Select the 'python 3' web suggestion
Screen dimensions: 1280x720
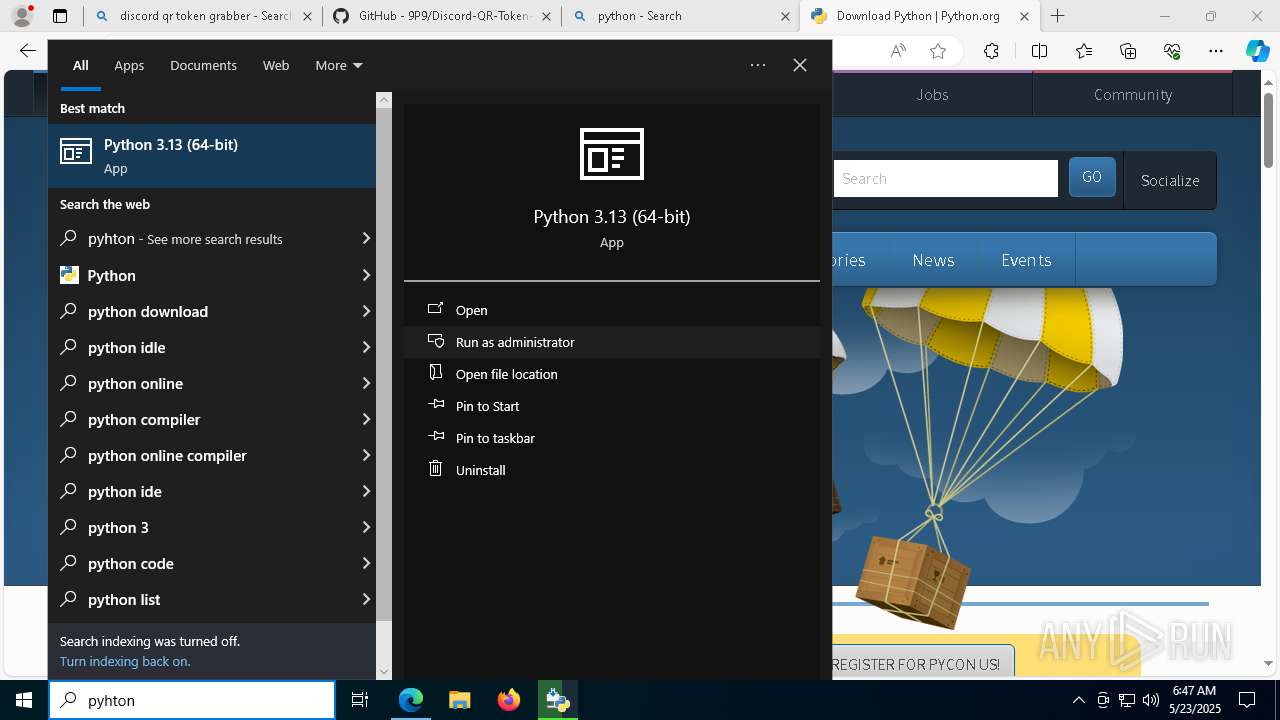point(212,527)
